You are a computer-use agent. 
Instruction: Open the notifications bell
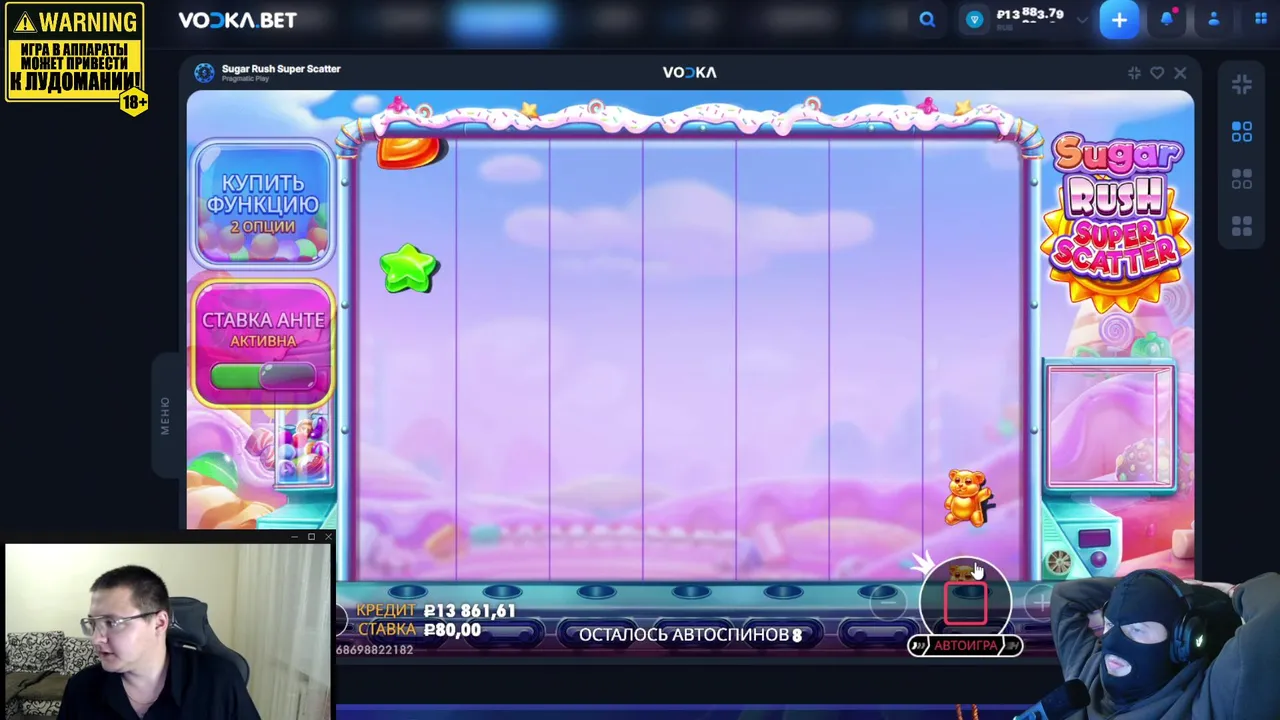1167,20
